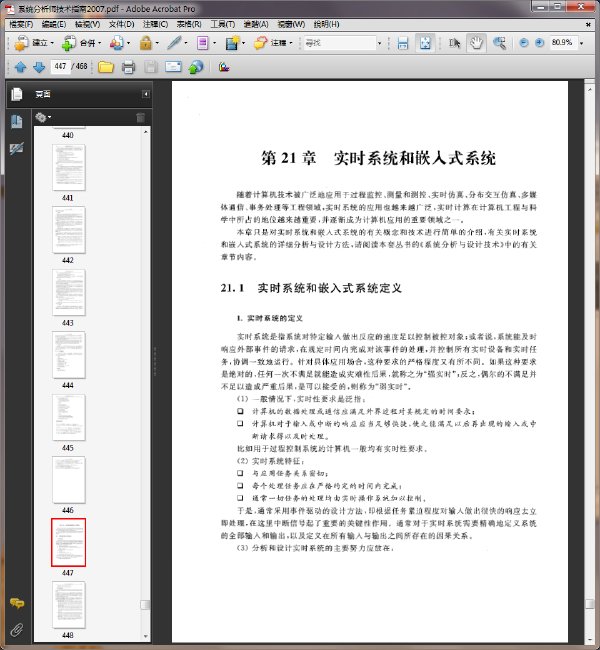Click the zoom in plus button
The width and height of the screenshot is (600, 650).
(x=539, y=43)
